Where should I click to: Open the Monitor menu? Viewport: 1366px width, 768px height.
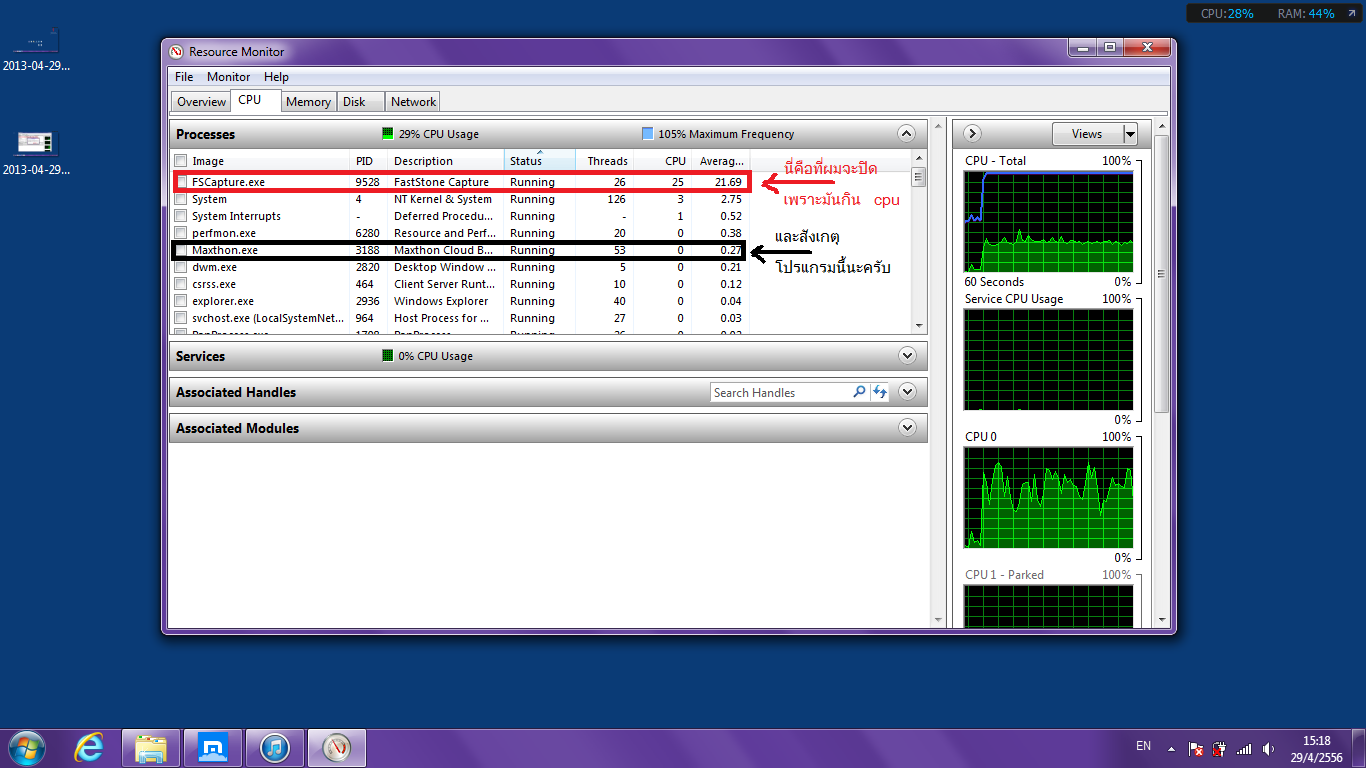[228, 77]
